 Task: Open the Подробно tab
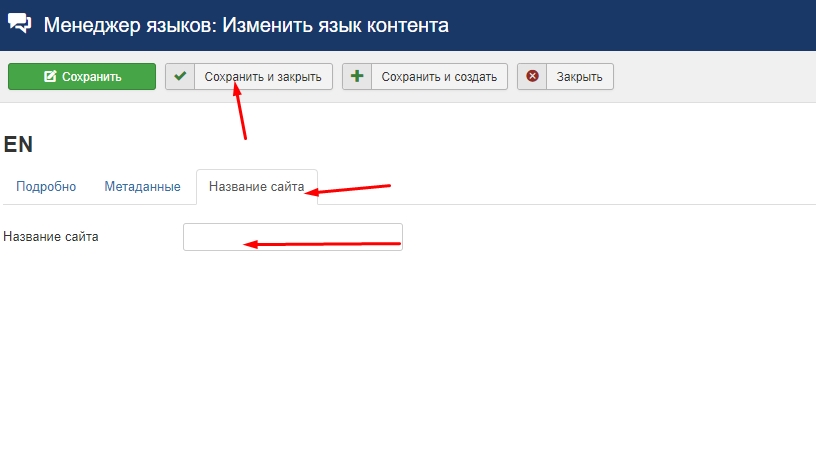(47, 187)
